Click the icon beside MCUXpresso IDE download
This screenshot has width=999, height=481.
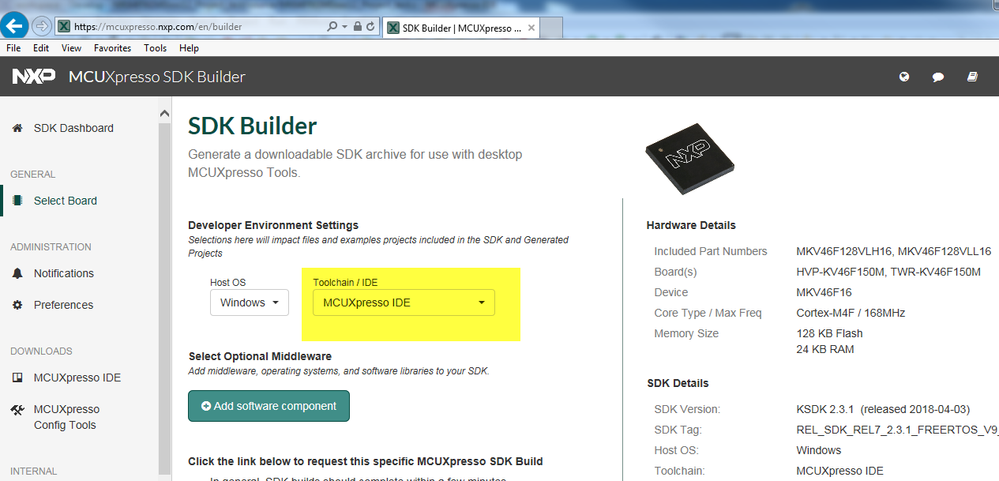pyautogui.click(x=17, y=378)
